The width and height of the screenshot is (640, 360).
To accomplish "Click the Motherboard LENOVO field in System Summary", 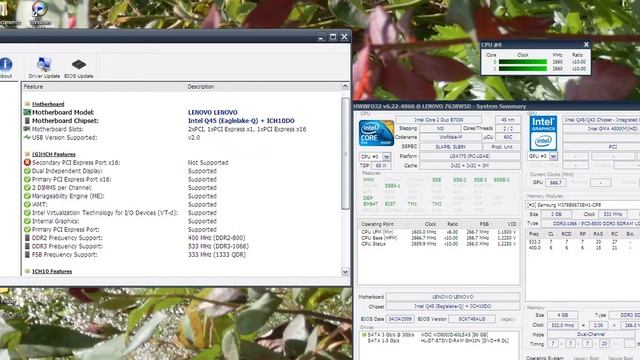I will click(453, 297).
